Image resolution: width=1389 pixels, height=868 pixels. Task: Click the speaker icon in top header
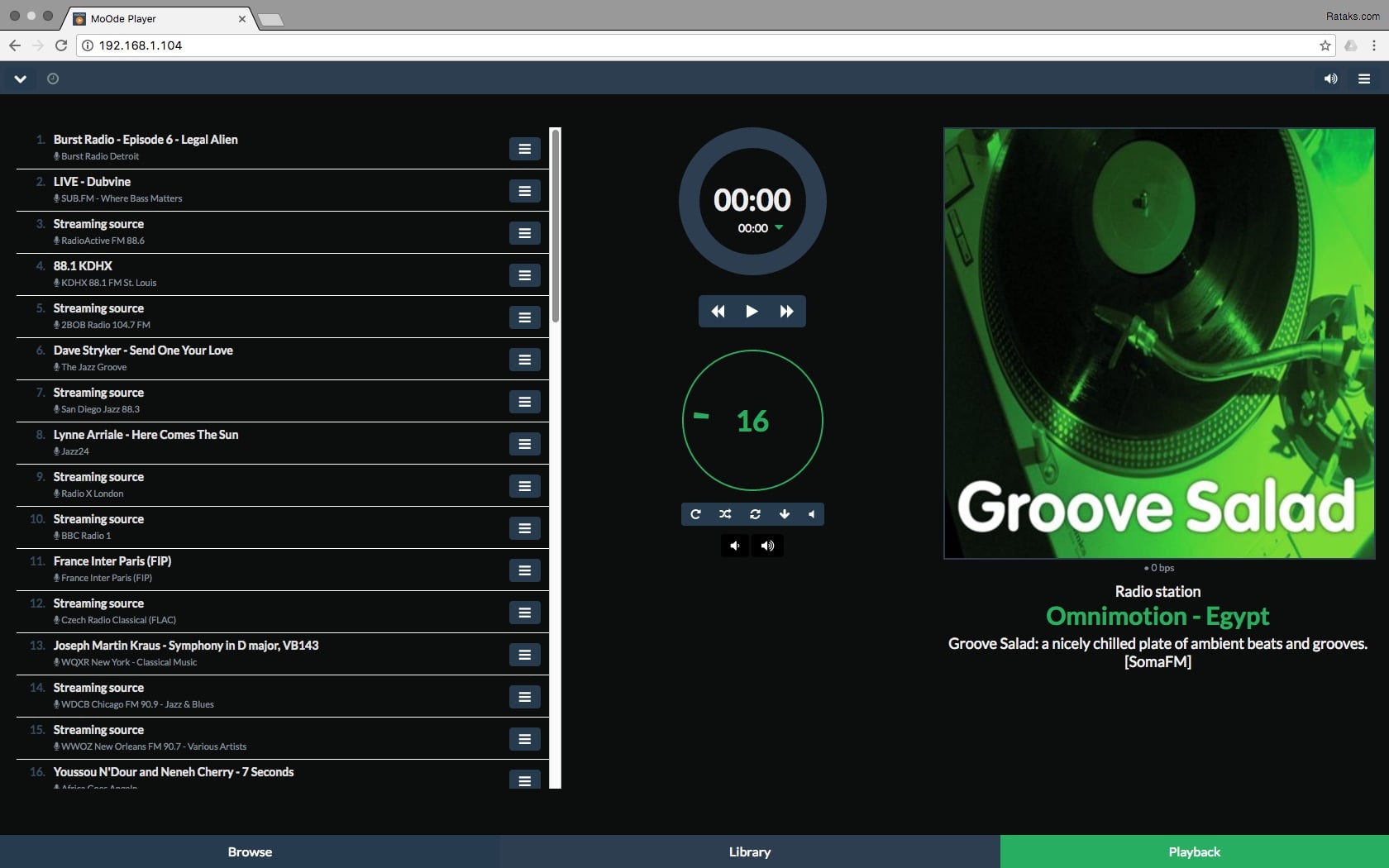(1330, 79)
